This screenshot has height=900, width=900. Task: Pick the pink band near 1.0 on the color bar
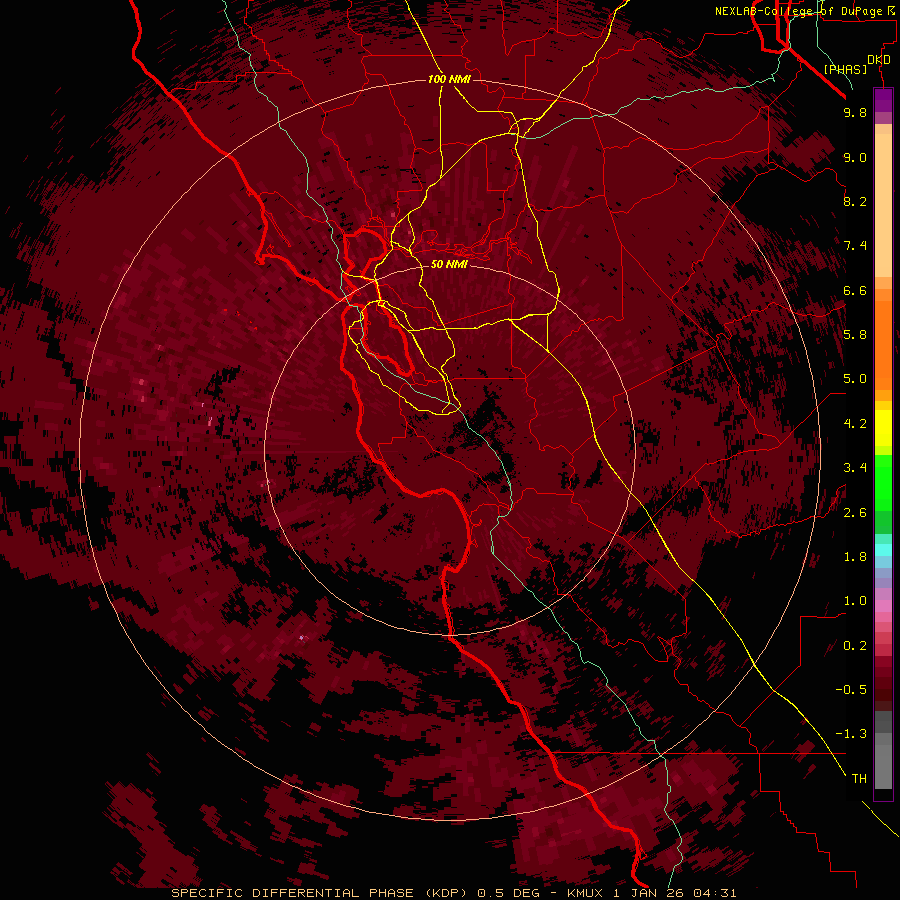click(883, 606)
